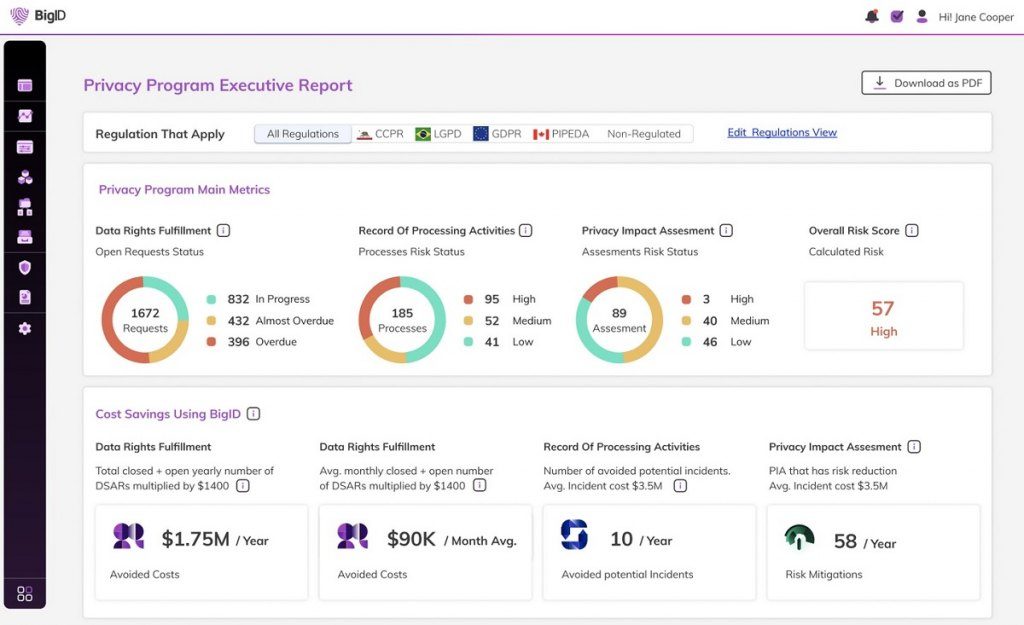Click the Jane Cooper profile avatar
Viewport: 1024px width, 625px height.
[x=921, y=16]
